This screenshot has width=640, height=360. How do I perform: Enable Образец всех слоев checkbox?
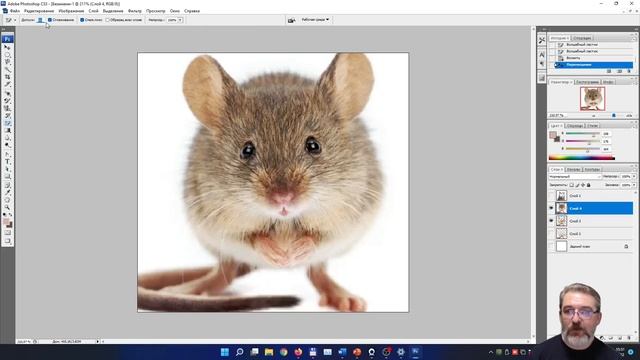(x=107, y=20)
